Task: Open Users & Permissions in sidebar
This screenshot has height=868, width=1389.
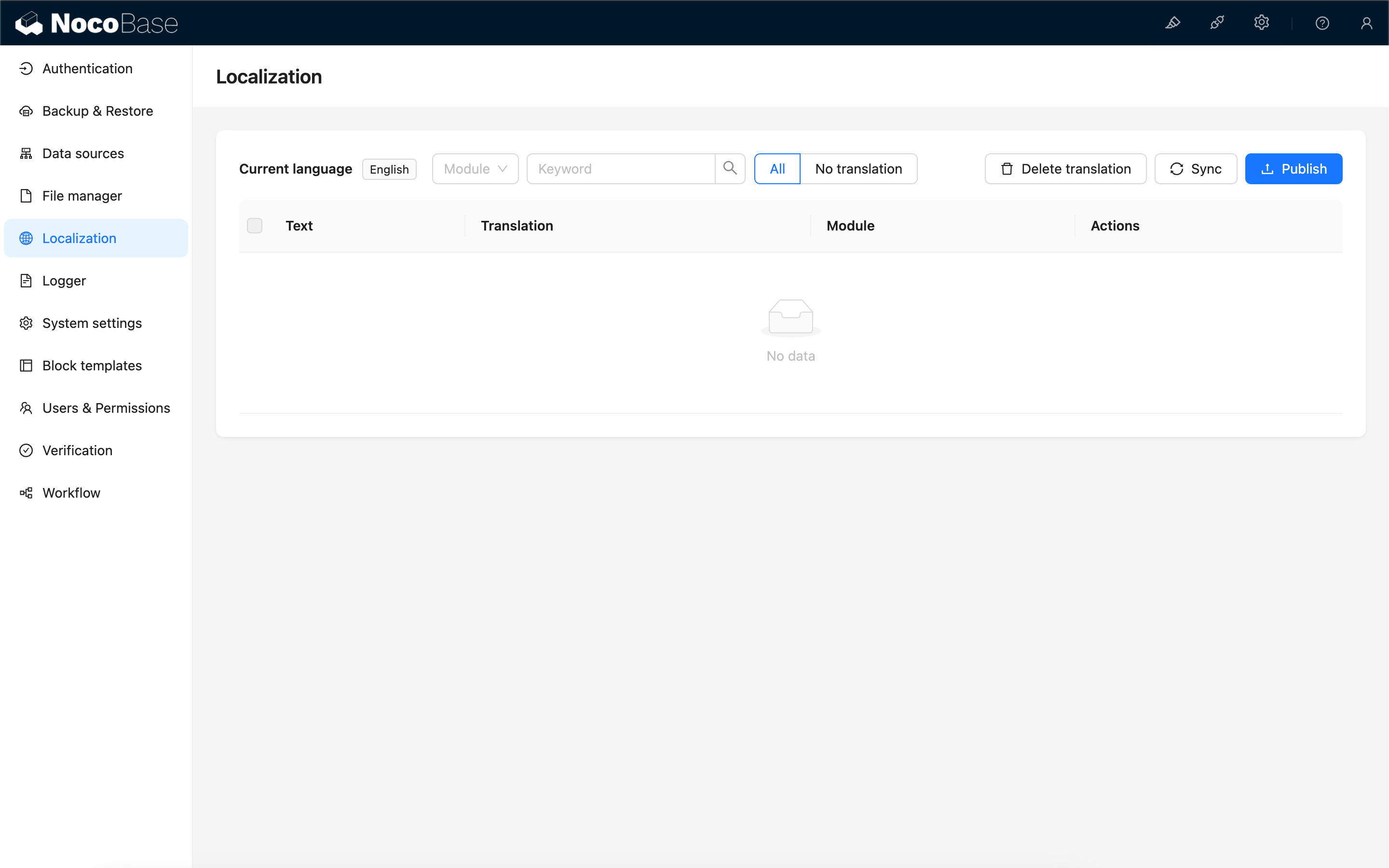Action: click(x=106, y=407)
